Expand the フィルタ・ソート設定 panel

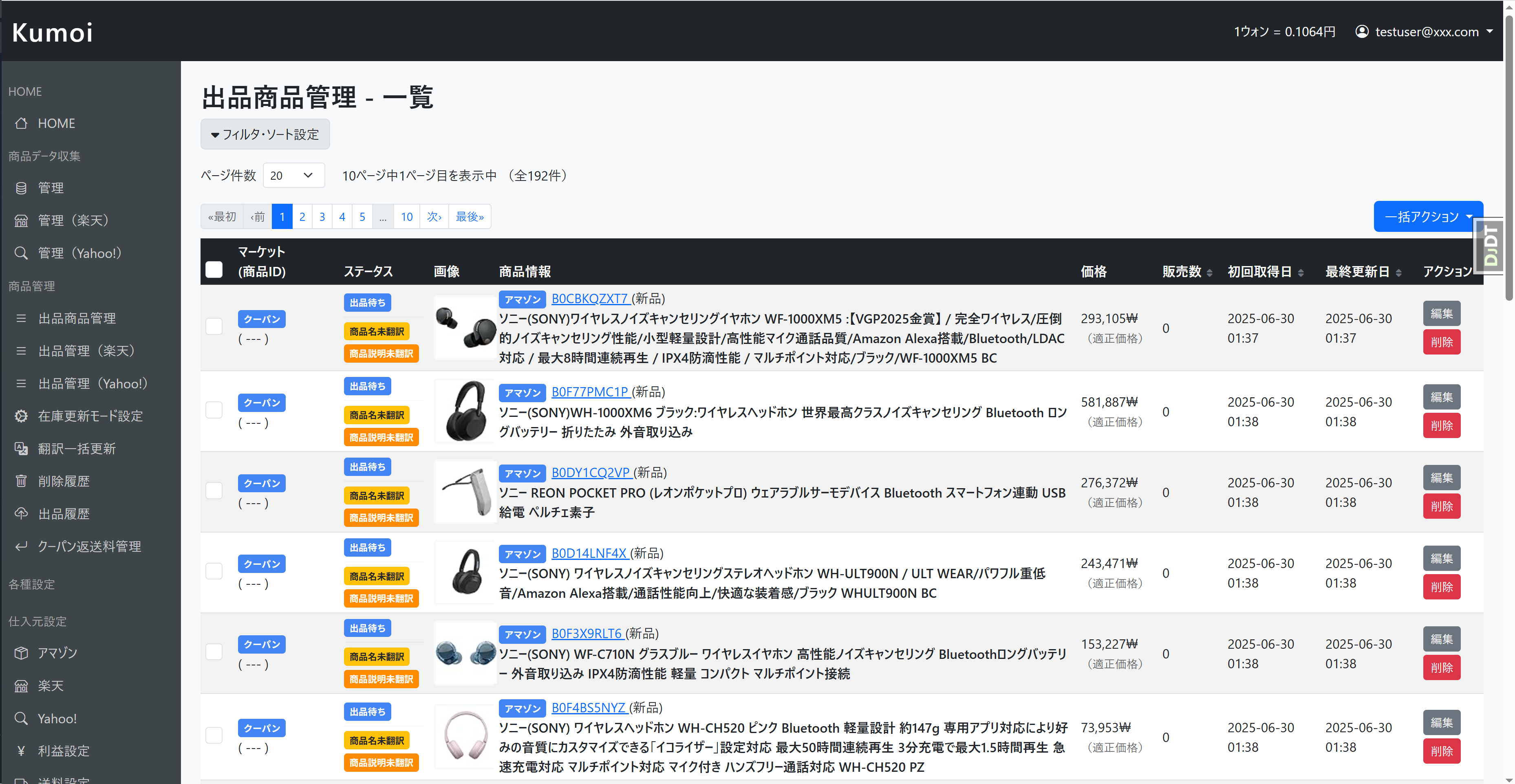[x=265, y=134]
